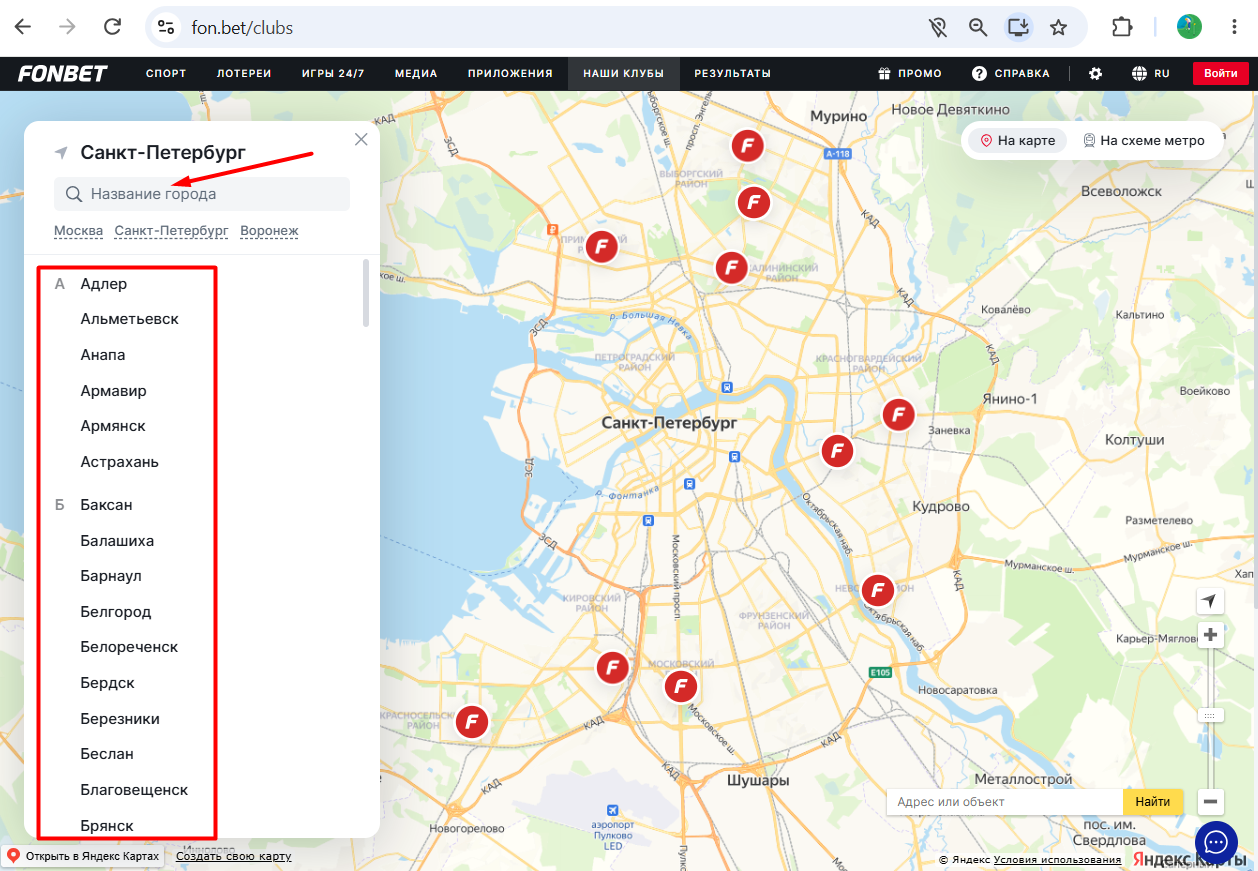
Task: Open the Результаты section
Action: coord(733,73)
